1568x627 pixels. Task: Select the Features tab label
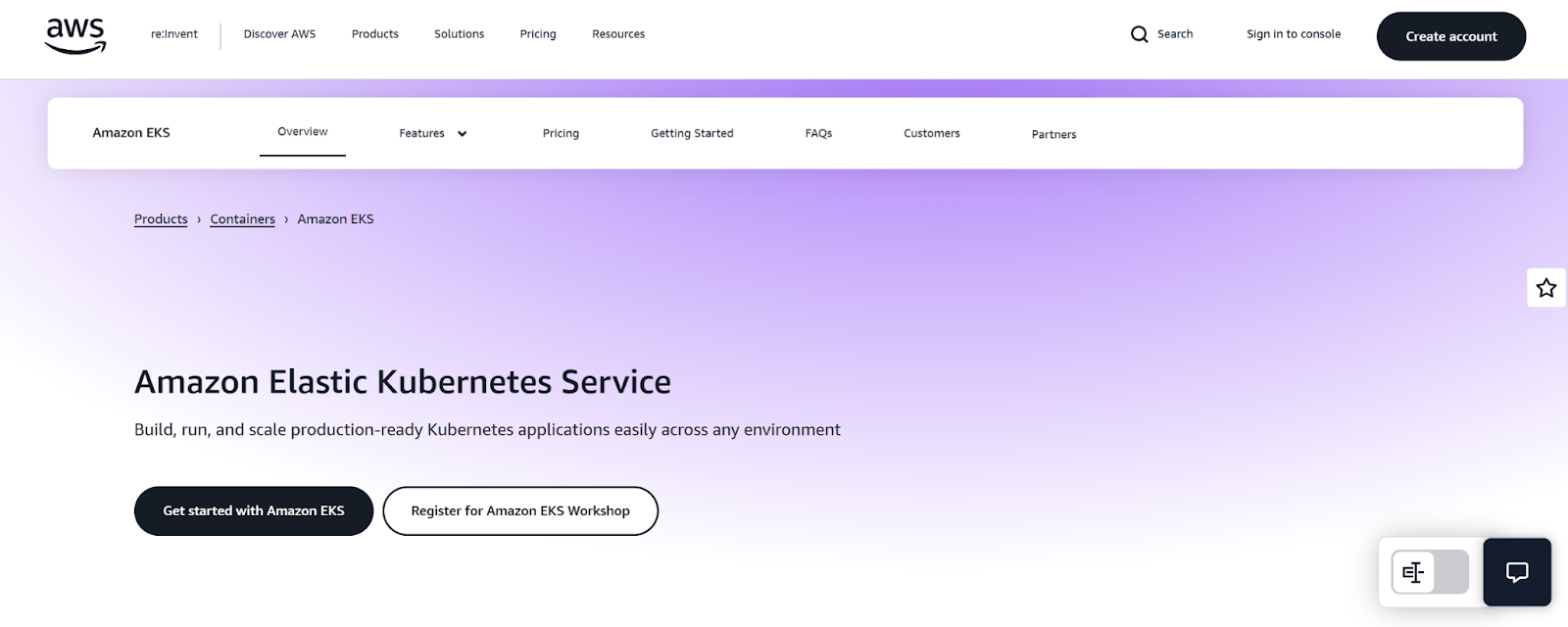click(421, 133)
